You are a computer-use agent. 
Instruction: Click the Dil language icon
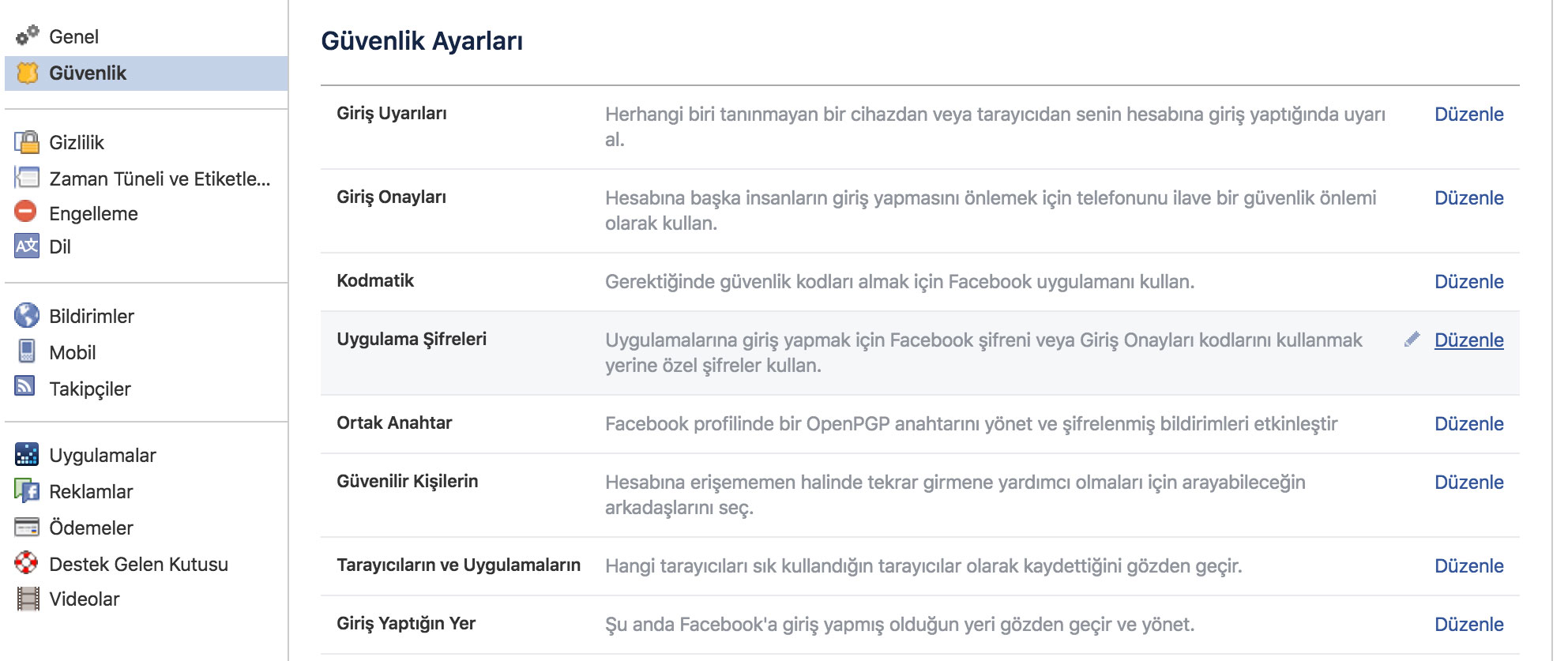[x=27, y=246]
